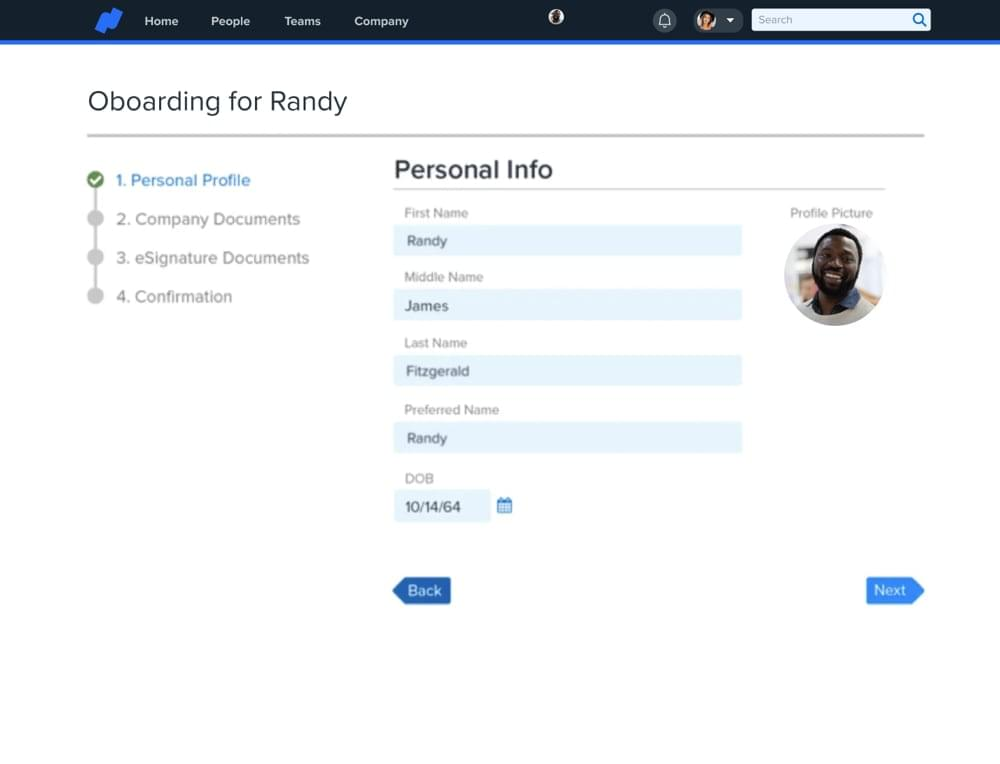Click the user avatar in the navbar
This screenshot has width=1000, height=764.
tap(707, 21)
